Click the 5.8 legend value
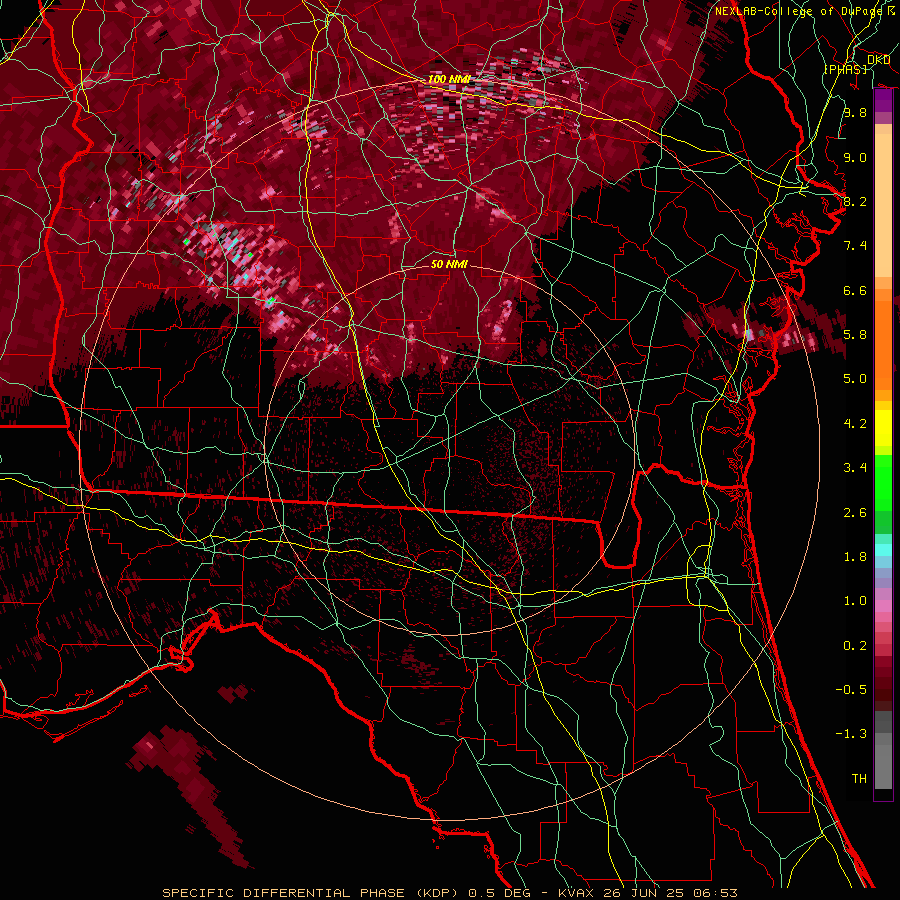 coord(855,335)
